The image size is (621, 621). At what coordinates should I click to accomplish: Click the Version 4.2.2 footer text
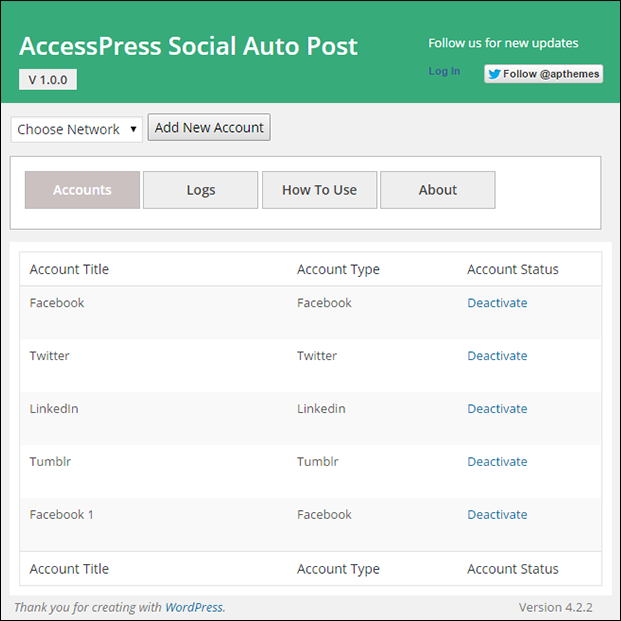tap(556, 607)
